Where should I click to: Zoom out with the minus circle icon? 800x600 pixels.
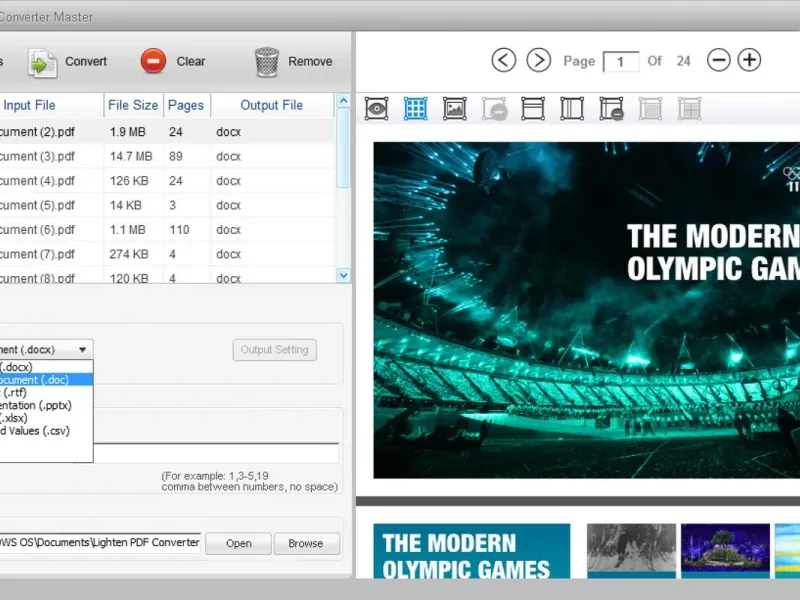[x=718, y=60]
